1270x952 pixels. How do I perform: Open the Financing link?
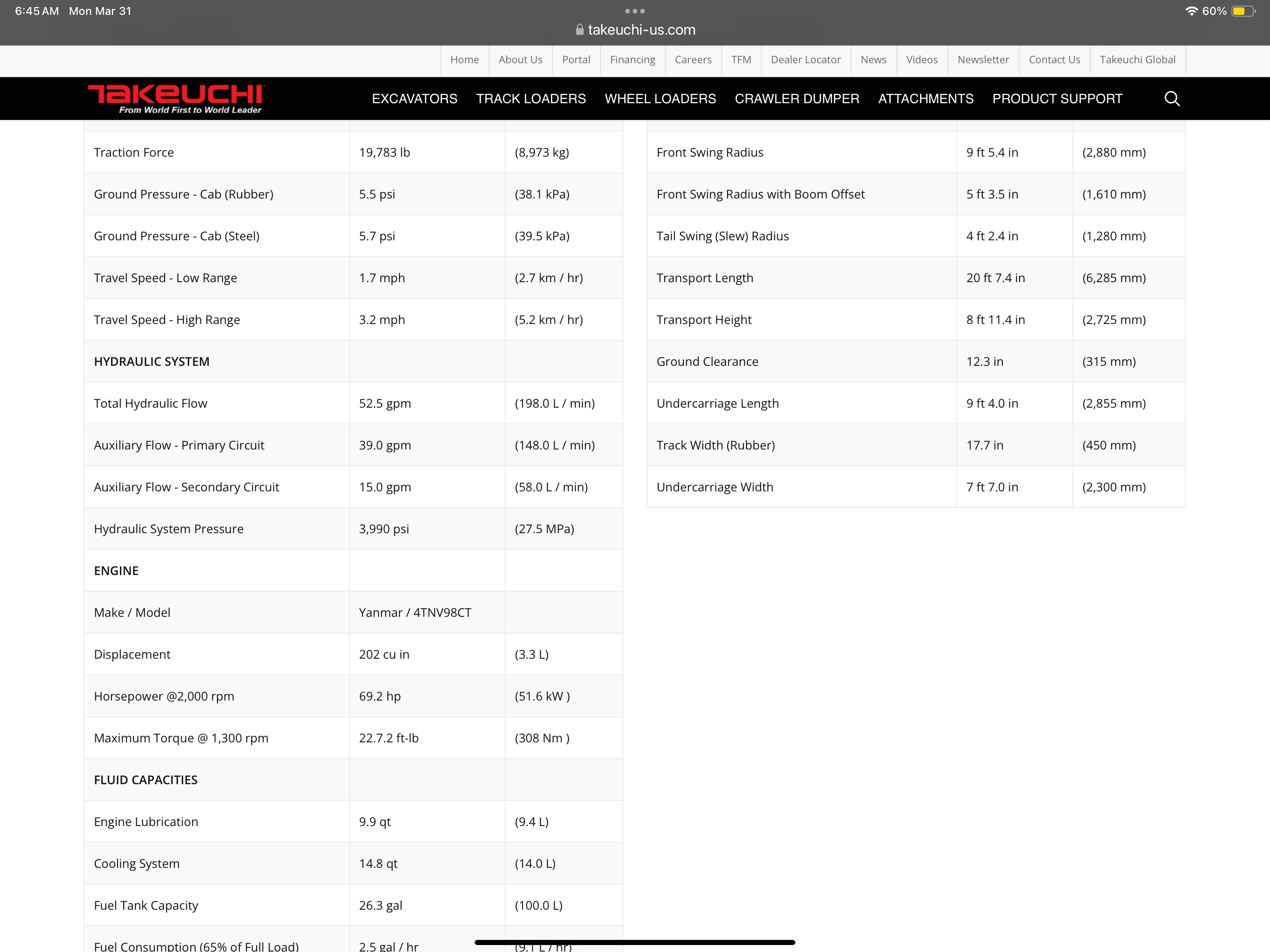[x=632, y=59]
